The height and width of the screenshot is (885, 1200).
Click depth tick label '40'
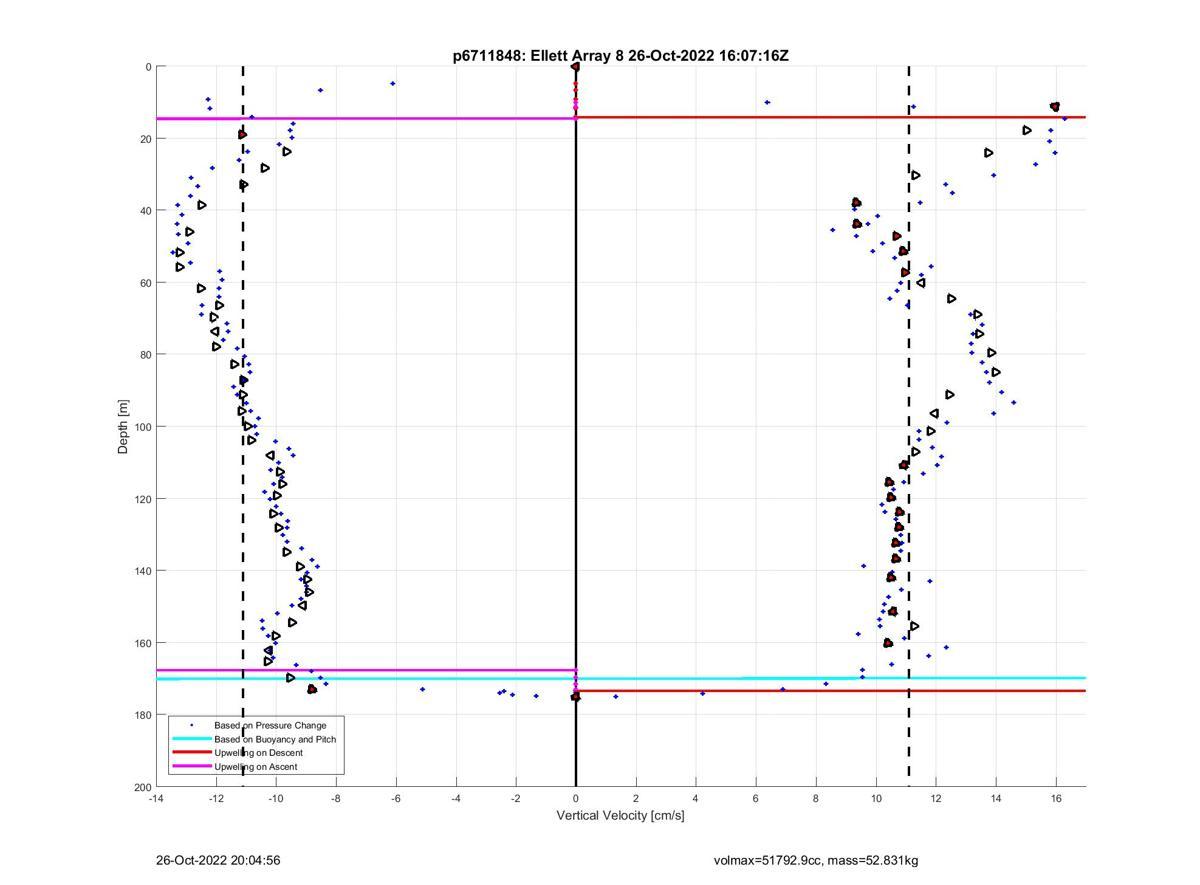(145, 211)
